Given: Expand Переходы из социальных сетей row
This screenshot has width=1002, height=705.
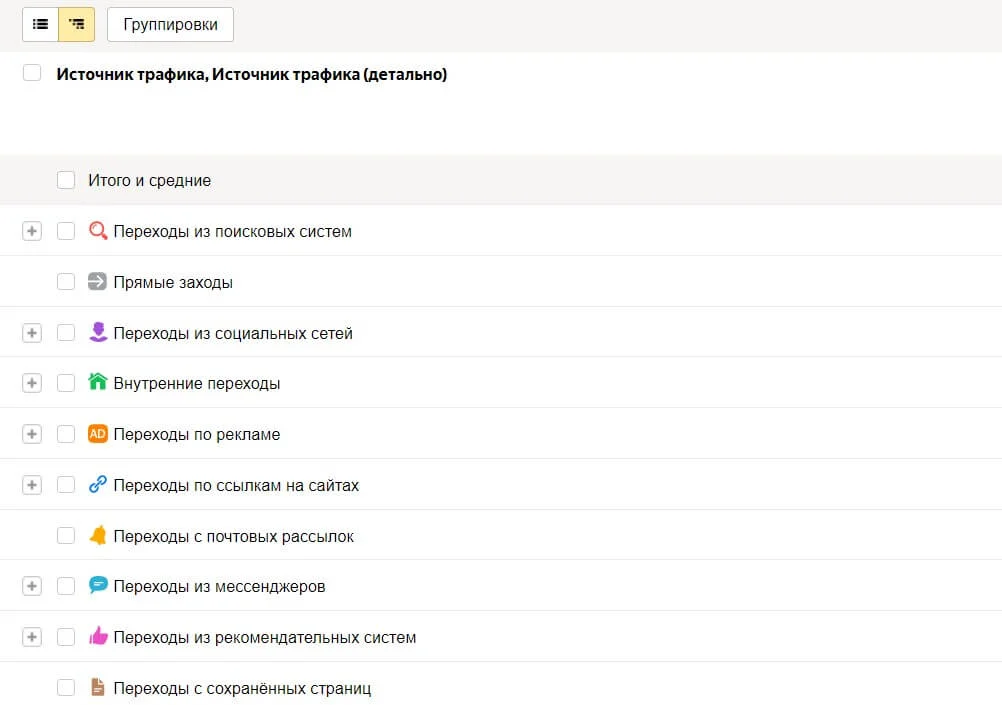Looking at the screenshot, I should pos(32,333).
